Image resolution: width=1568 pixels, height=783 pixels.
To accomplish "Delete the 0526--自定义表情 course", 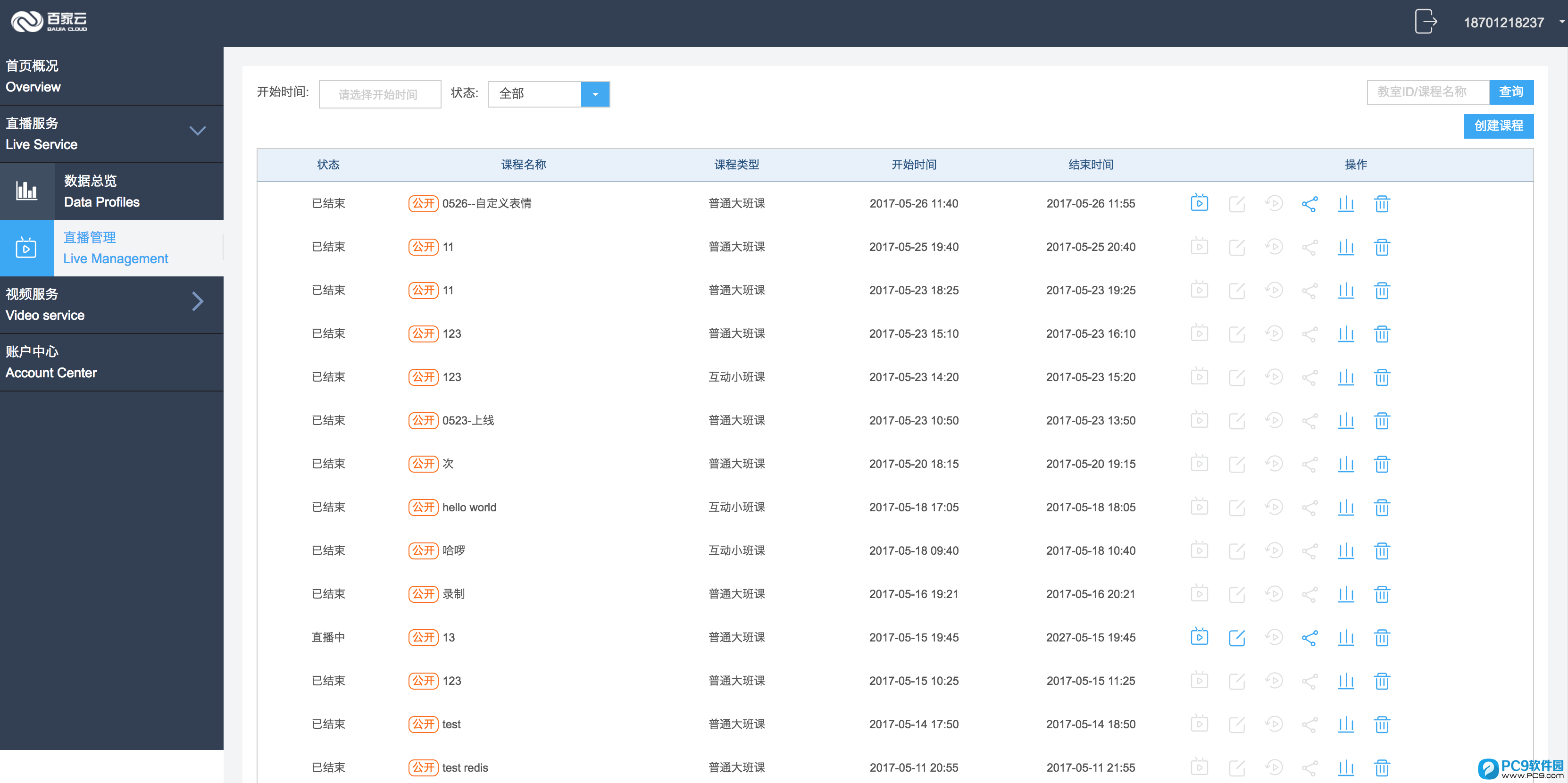I will (x=1382, y=203).
